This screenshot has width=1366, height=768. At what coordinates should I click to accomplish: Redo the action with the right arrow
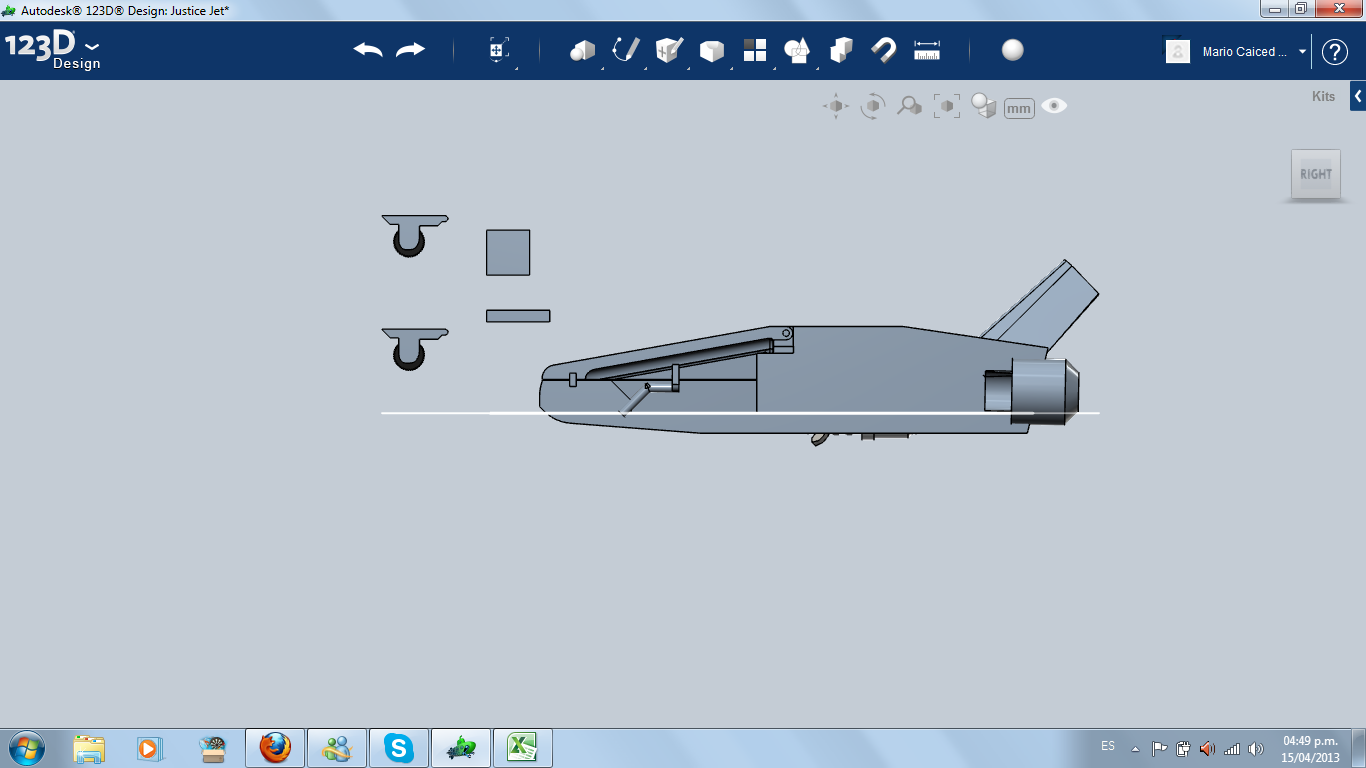tap(410, 50)
